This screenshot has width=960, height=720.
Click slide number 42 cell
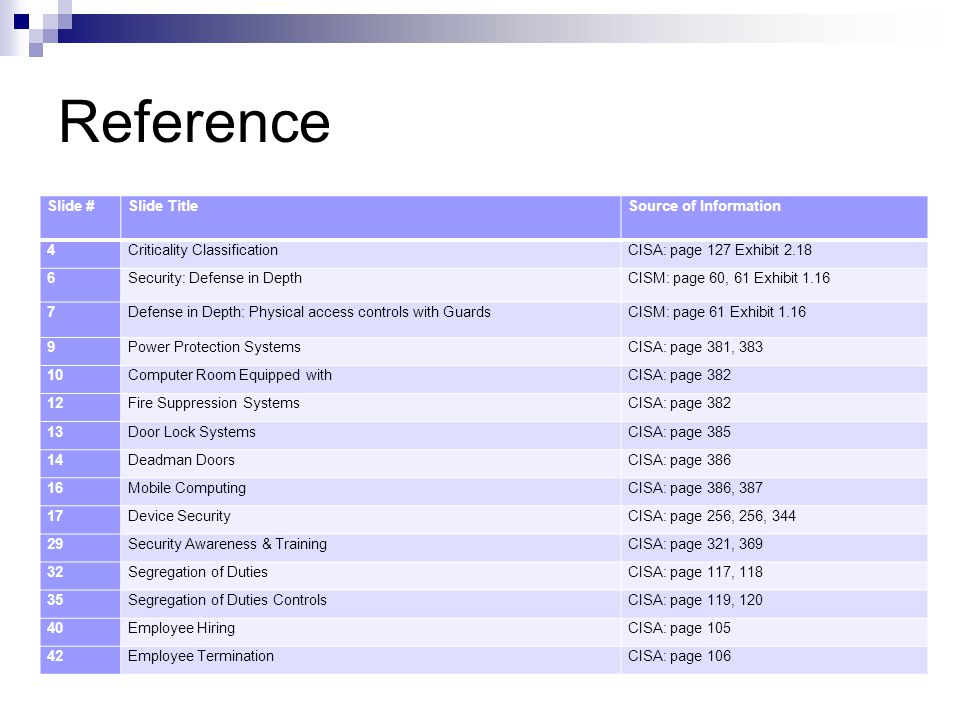coord(80,660)
